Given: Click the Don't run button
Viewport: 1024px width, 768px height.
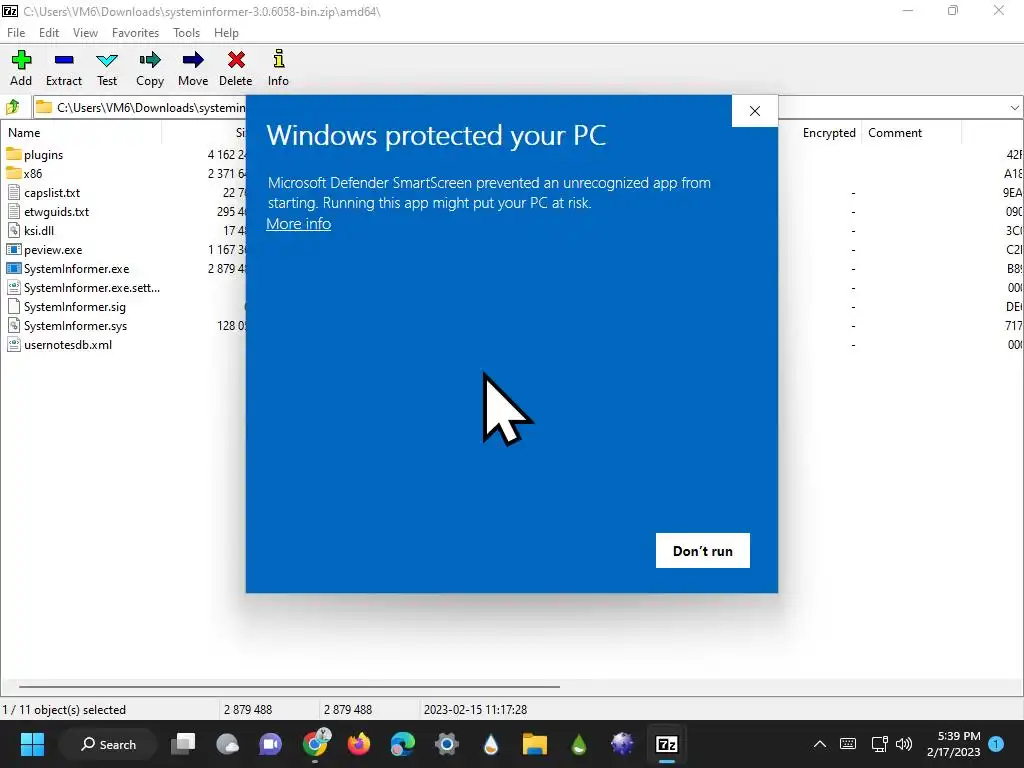Looking at the screenshot, I should point(703,551).
